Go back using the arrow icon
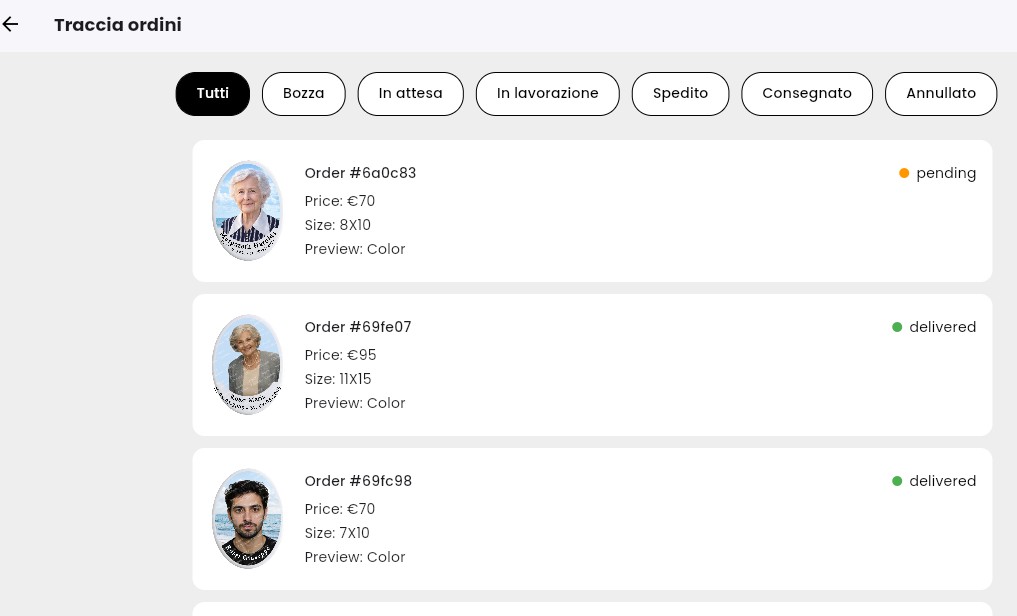1017x616 pixels. coord(10,25)
